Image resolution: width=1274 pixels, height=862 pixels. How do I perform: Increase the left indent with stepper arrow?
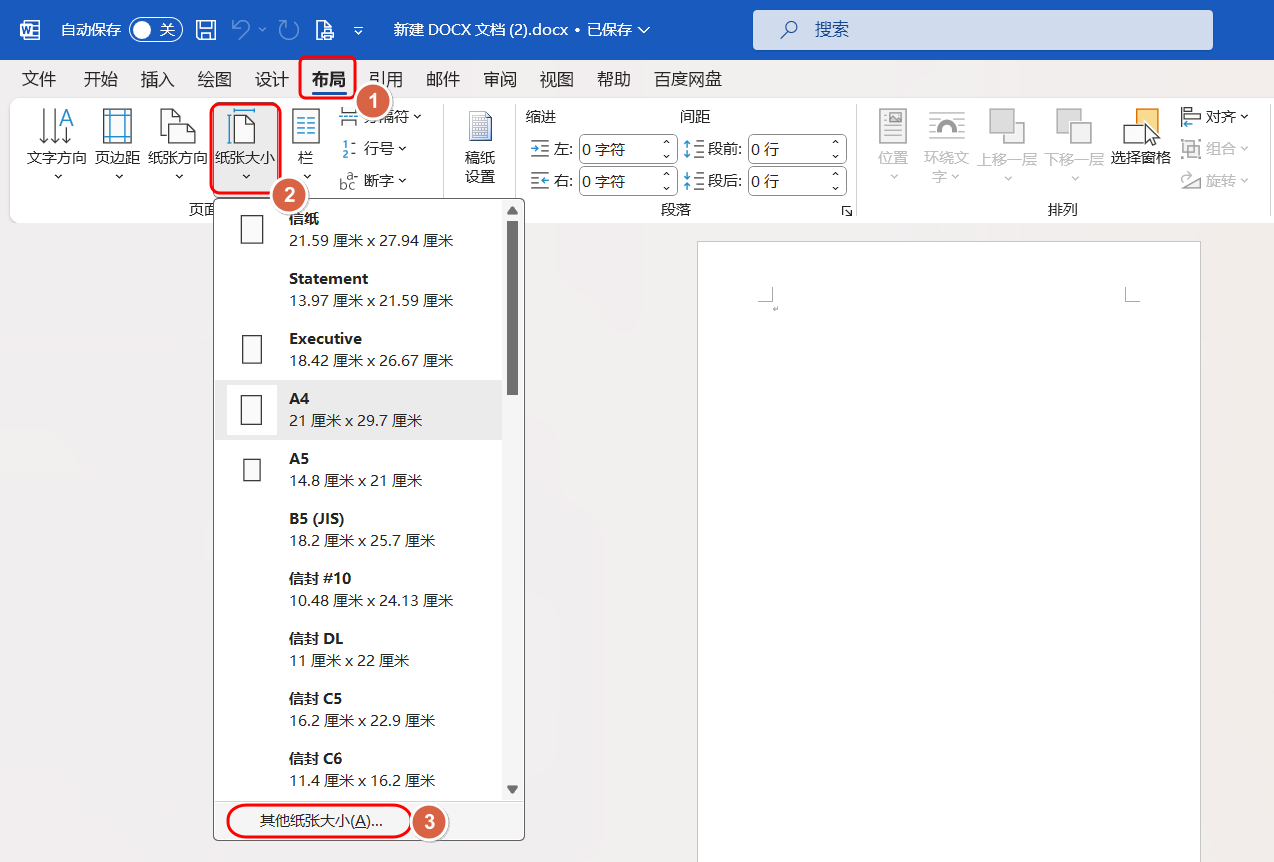667,142
